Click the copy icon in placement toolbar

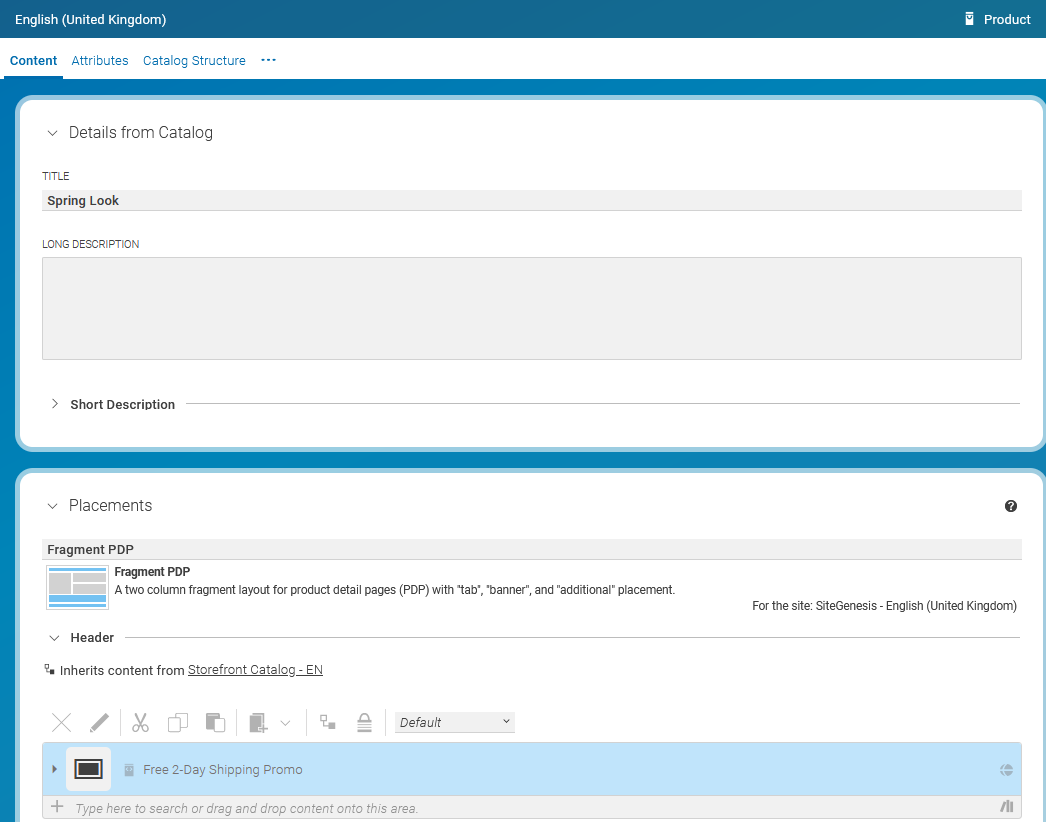(178, 722)
